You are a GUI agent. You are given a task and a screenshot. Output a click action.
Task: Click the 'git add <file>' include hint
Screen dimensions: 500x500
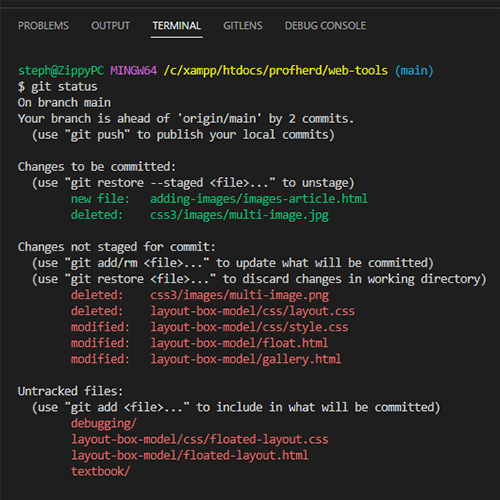point(236,407)
